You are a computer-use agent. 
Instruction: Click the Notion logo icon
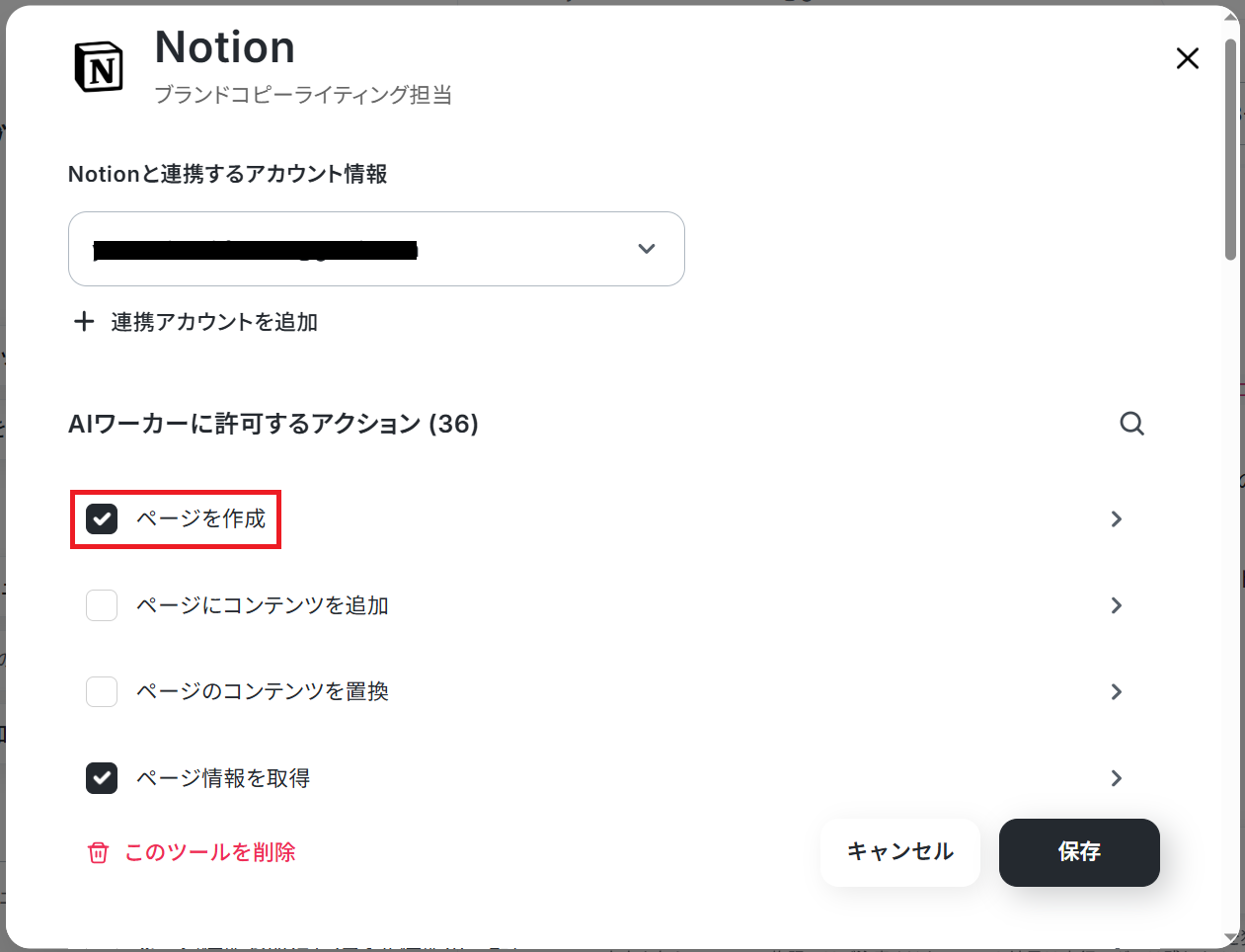tap(99, 67)
